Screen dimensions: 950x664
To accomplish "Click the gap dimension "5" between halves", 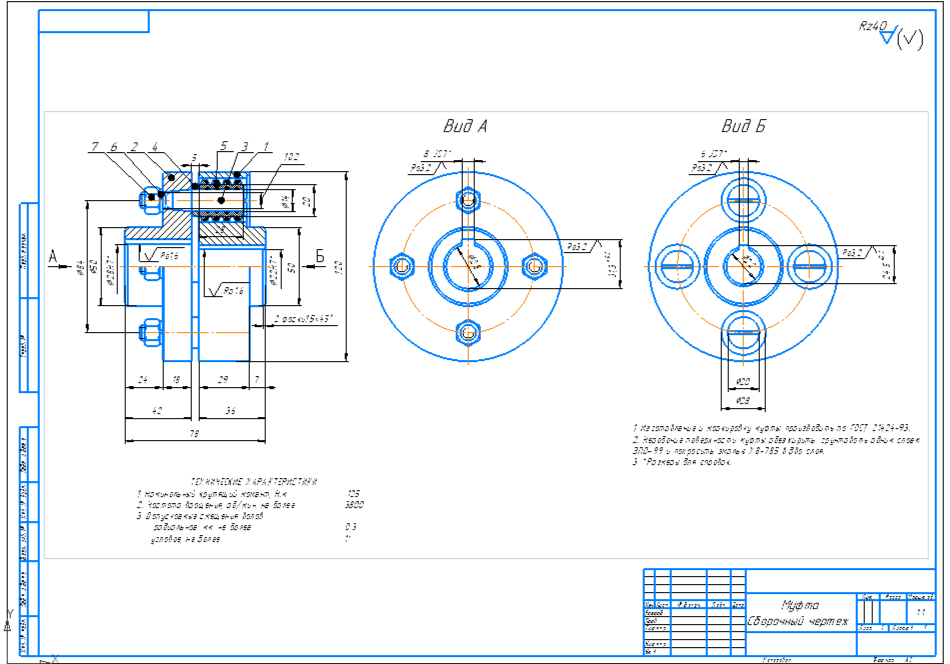I will point(194,158).
